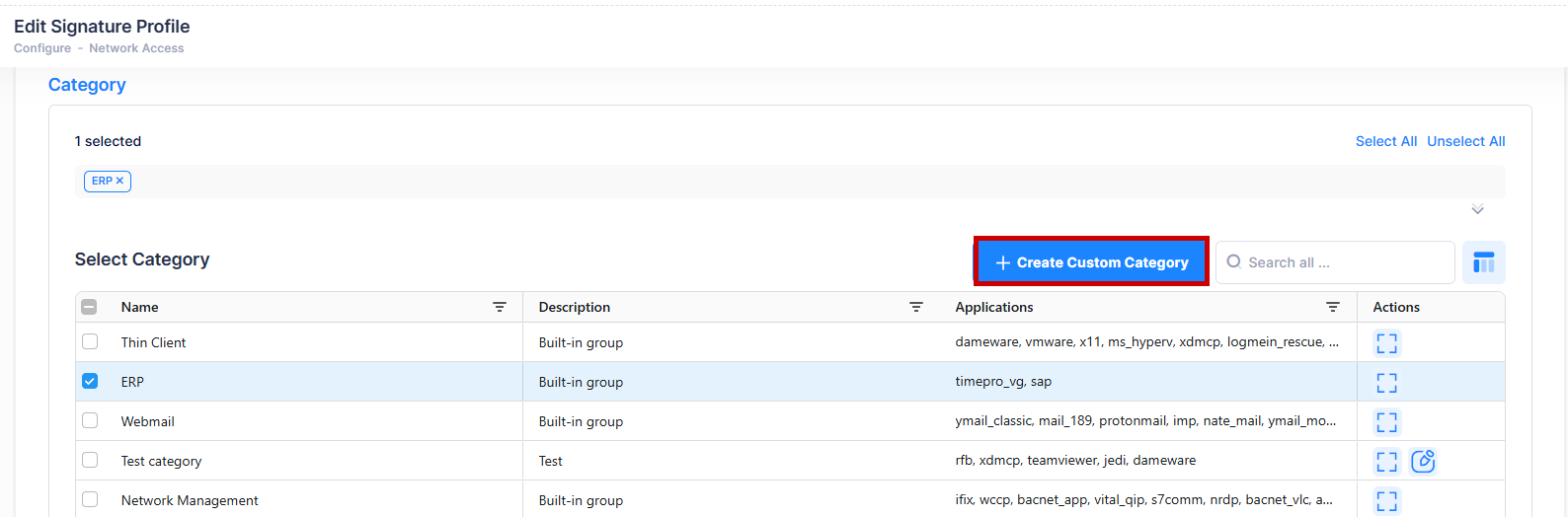Image resolution: width=1568 pixels, height=517 pixels.
Task: Click the Unselect All link
Action: click(1465, 141)
